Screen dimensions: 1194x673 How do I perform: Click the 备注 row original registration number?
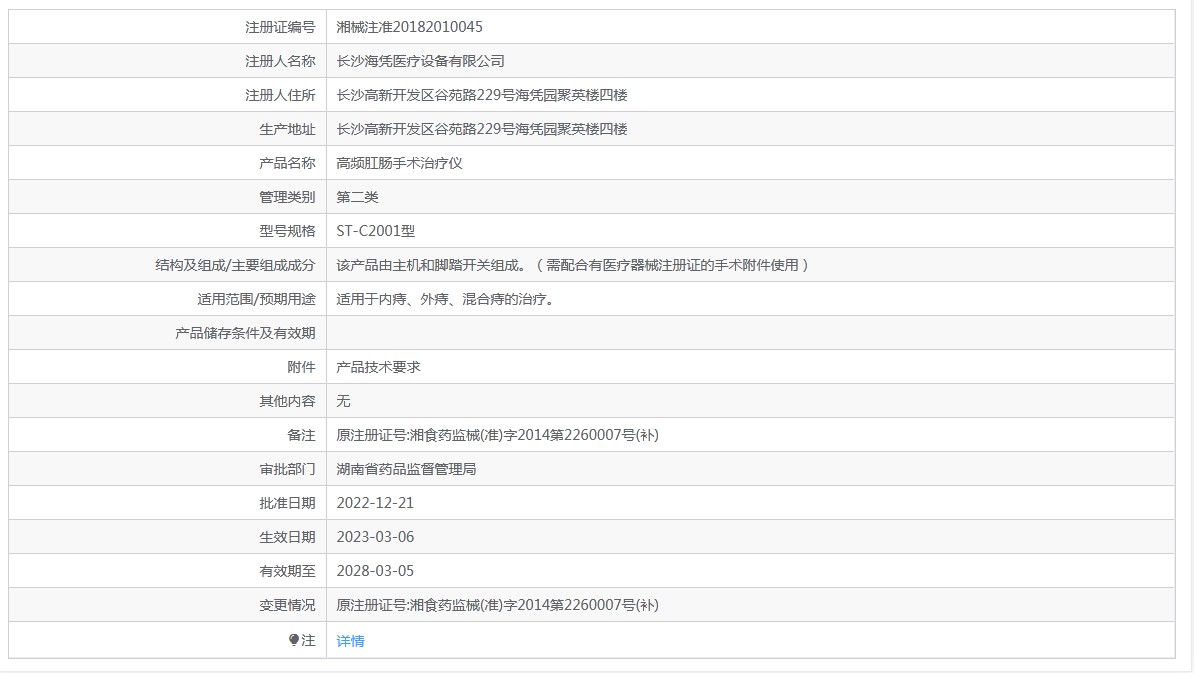pyautogui.click(x=497, y=435)
